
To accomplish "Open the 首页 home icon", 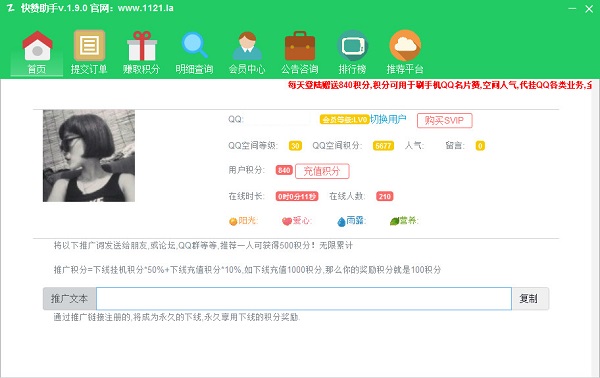I will [x=37, y=46].
